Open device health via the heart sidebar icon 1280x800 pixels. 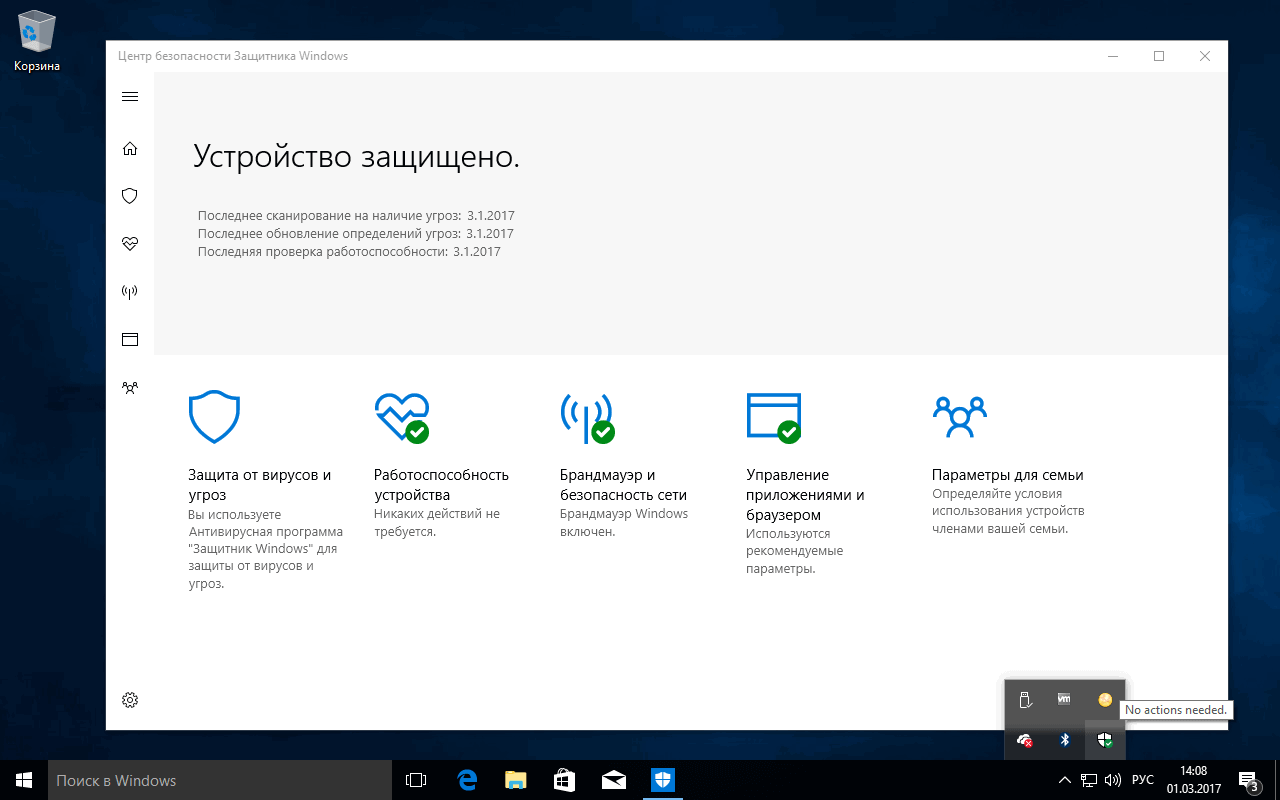click(129, 243)
